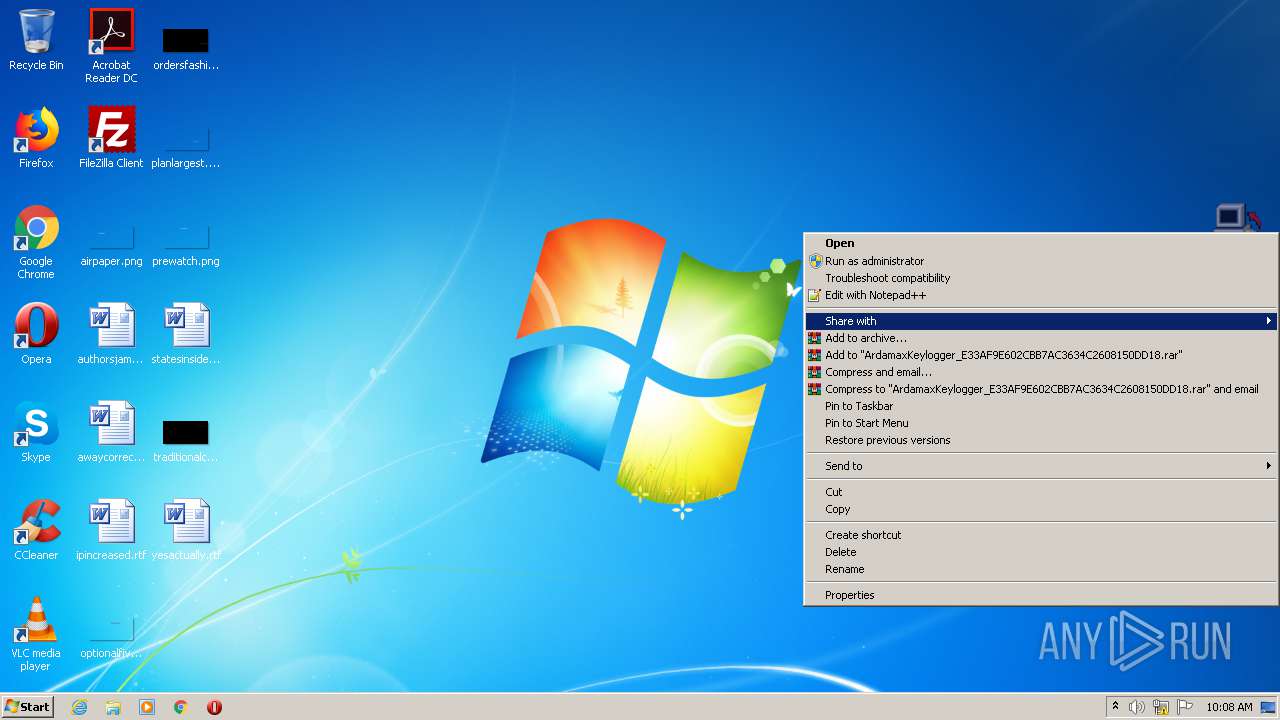
Task: Click the red Opera taskbar icon
Action: pos(214,707)
